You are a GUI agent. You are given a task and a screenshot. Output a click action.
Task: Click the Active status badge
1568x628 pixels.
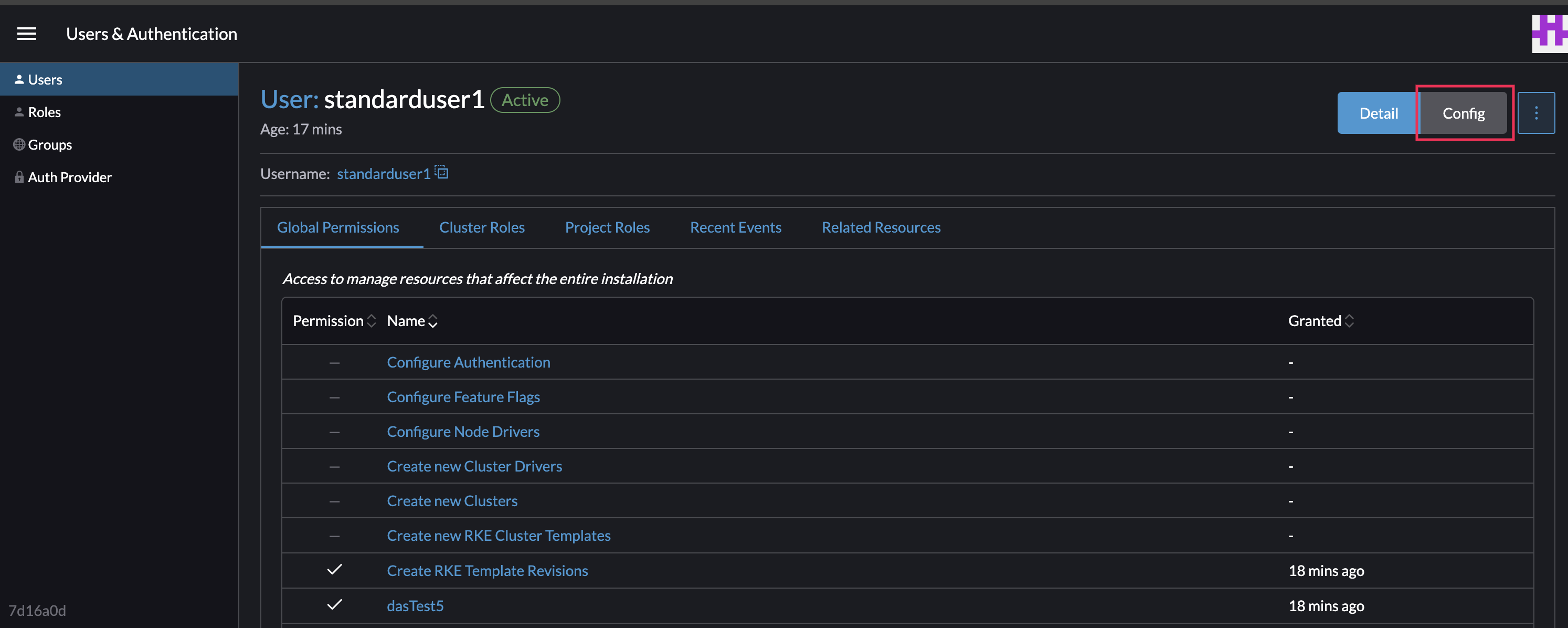tap(525, 100)
